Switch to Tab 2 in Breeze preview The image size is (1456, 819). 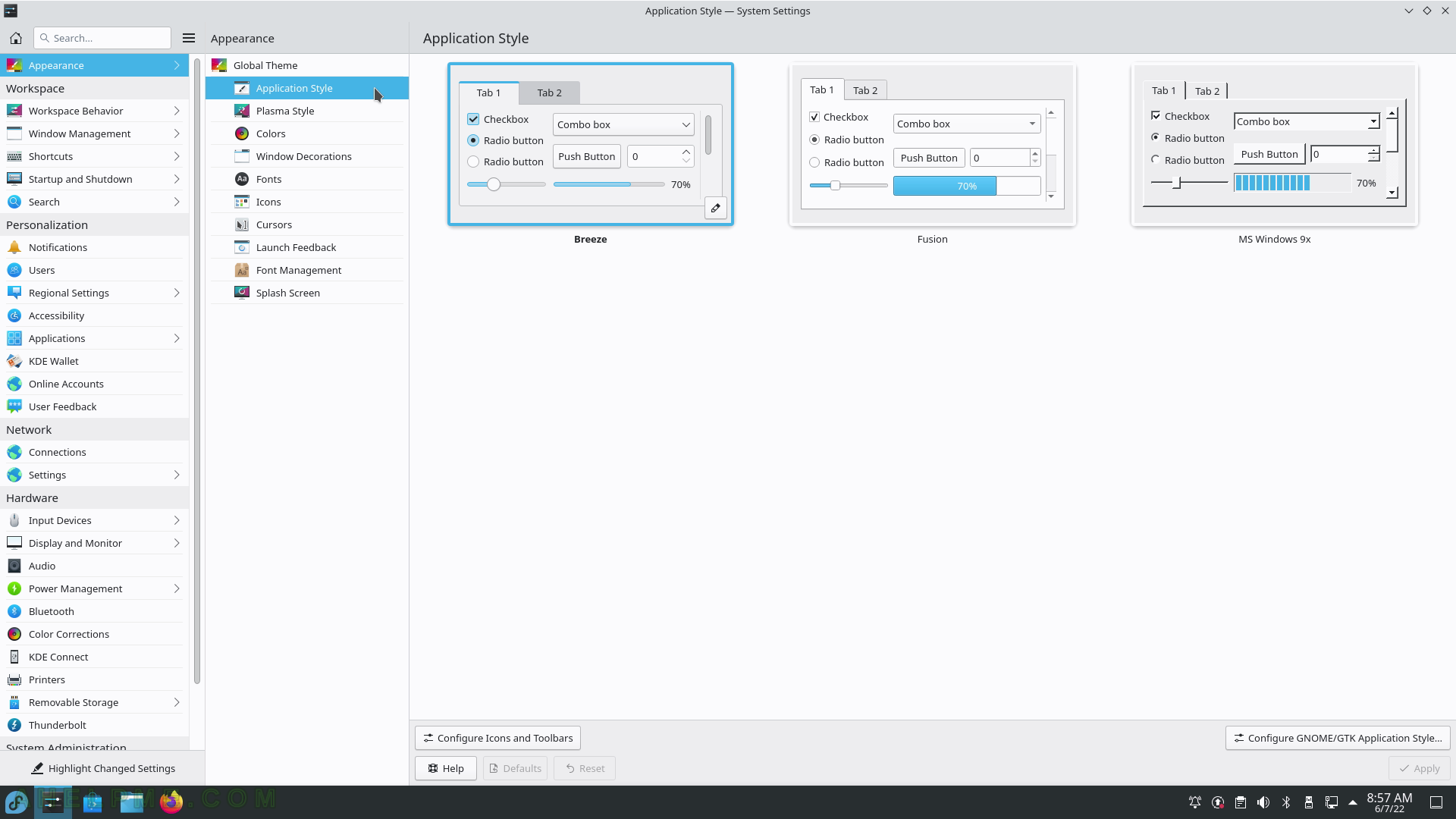point(550,93)
